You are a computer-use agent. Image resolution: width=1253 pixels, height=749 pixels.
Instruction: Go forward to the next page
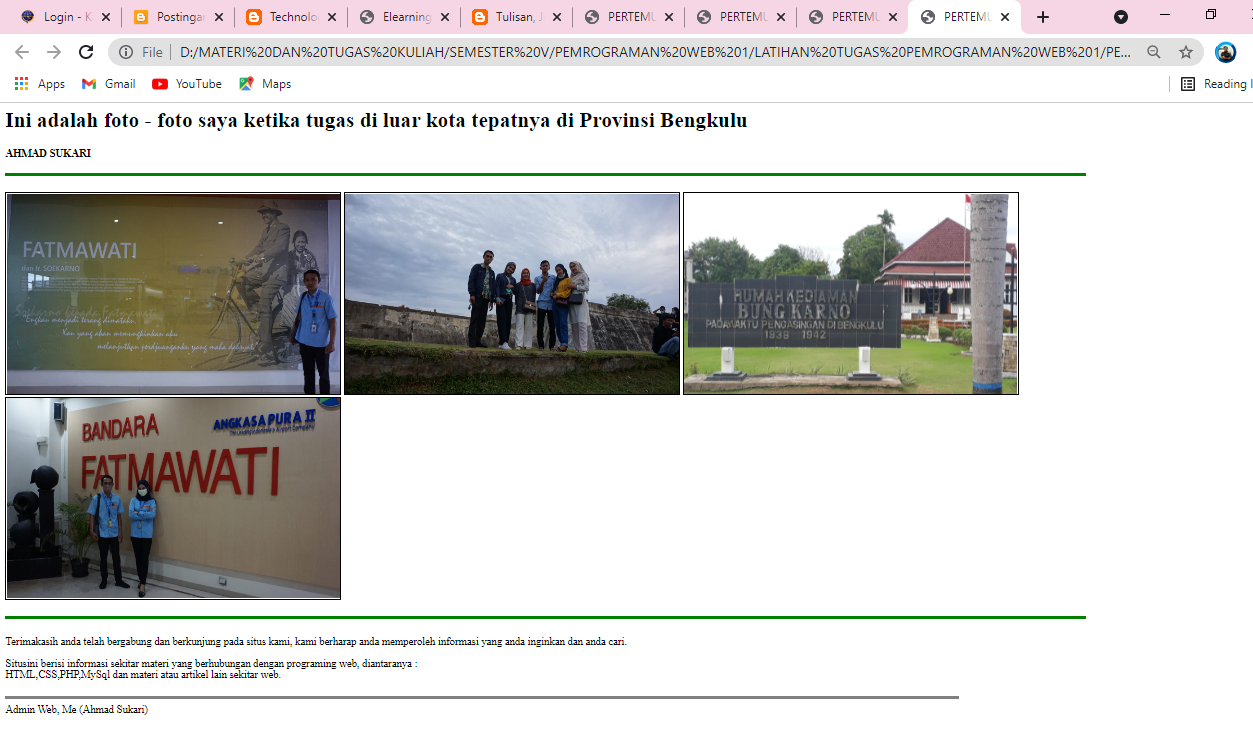click(54, 52)
